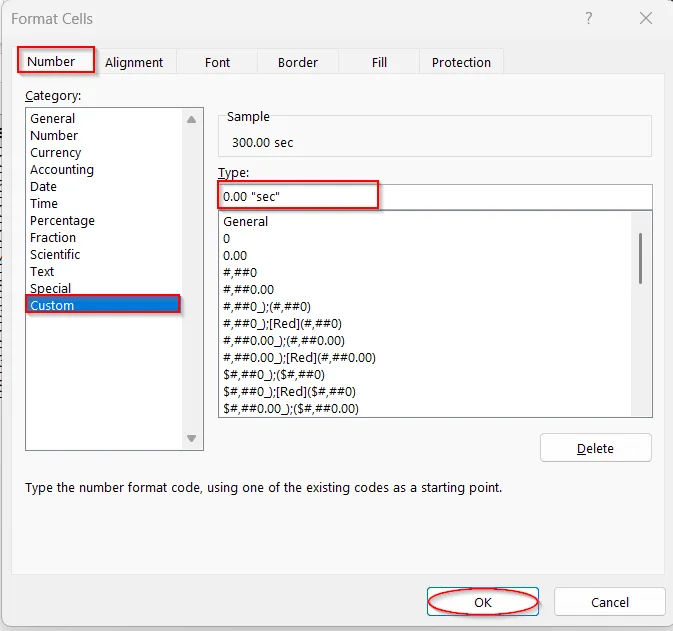Screen dimensions: 673x631
Task: Select the Time category
Action: point(104,203)
